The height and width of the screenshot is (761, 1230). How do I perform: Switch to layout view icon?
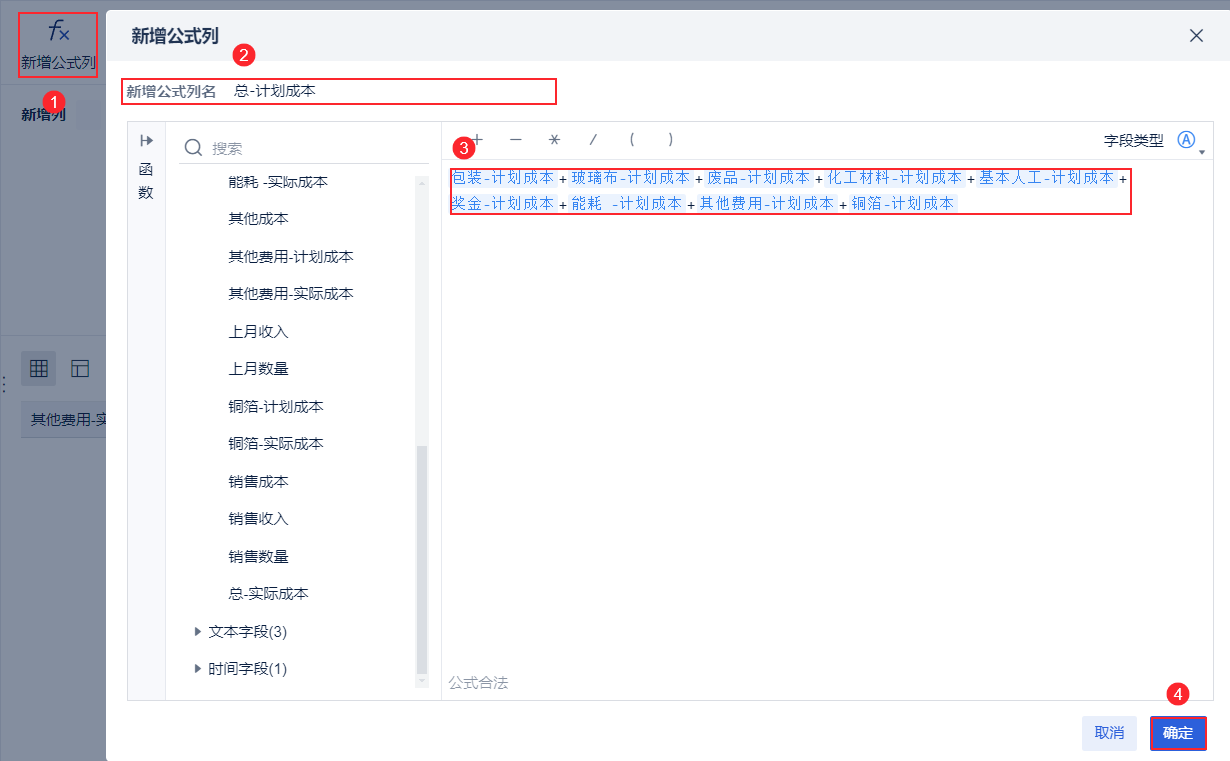click(80, 369)
